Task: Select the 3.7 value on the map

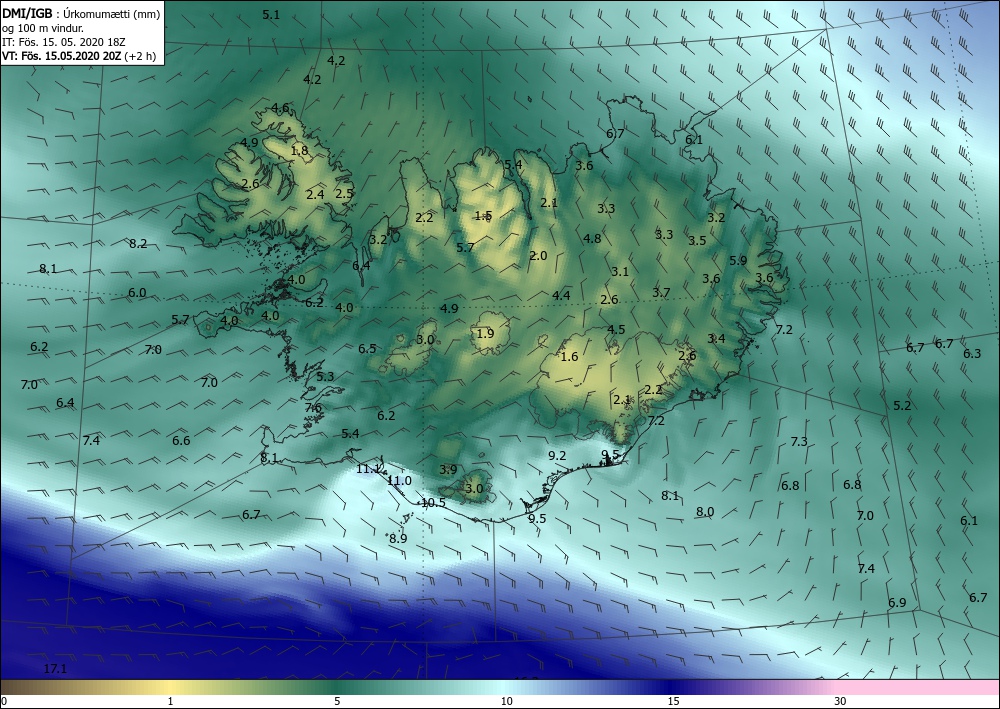Action: (x=661, y=293)
